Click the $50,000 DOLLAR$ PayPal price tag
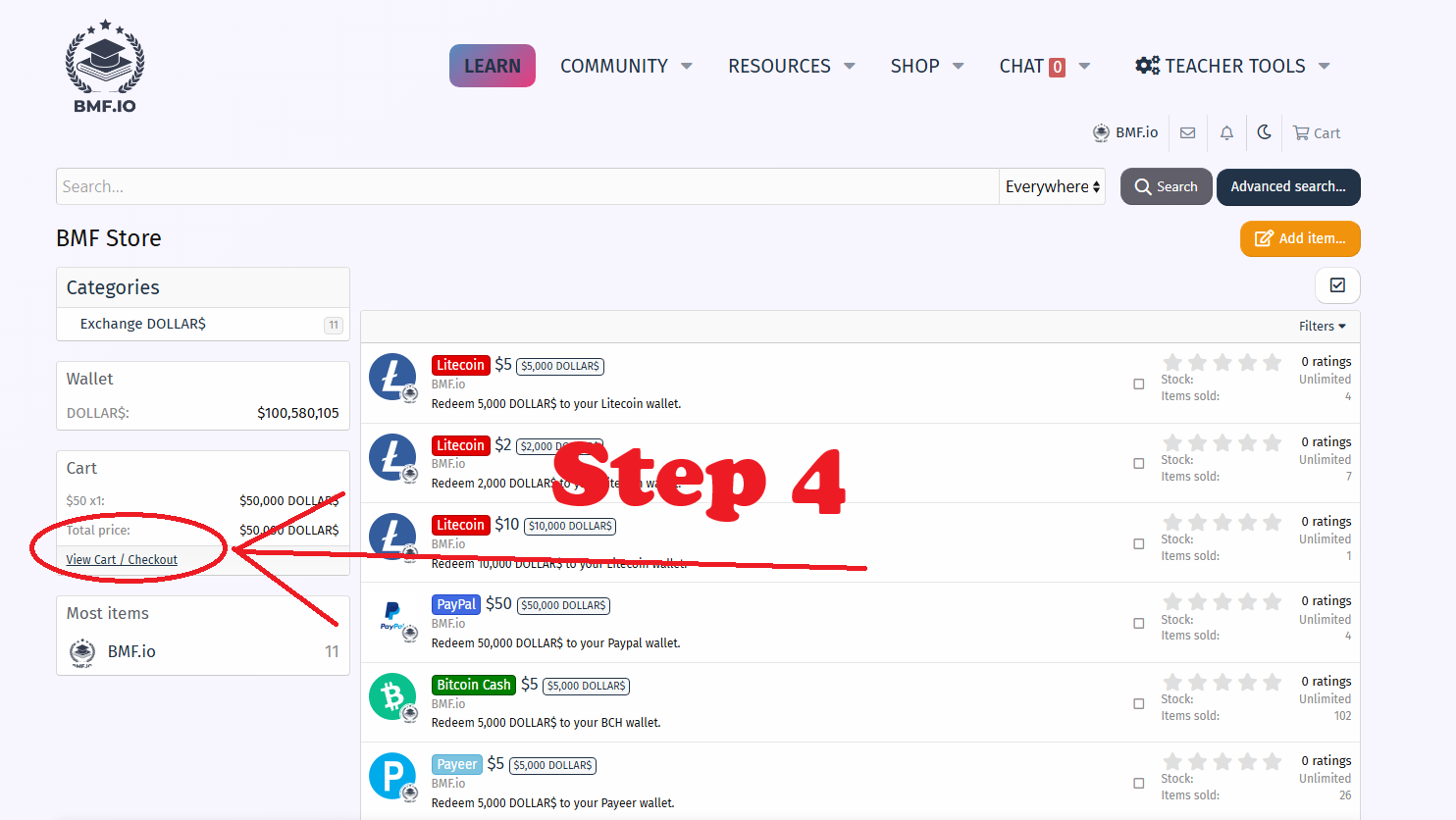The width and height of the screenshot is (1456, 820). point(563,605)
